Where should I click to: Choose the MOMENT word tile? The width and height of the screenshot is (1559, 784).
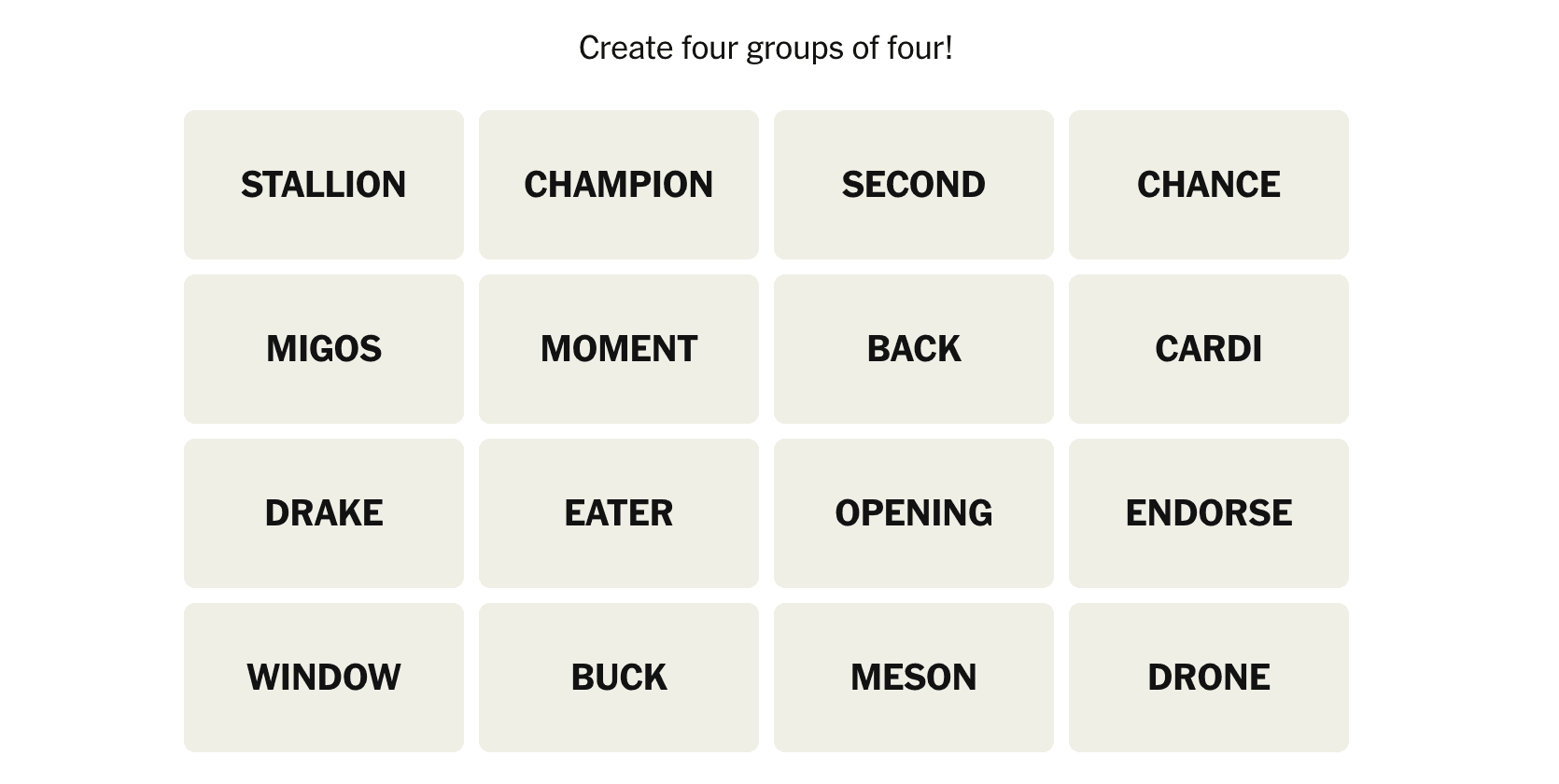coord(618,349)
